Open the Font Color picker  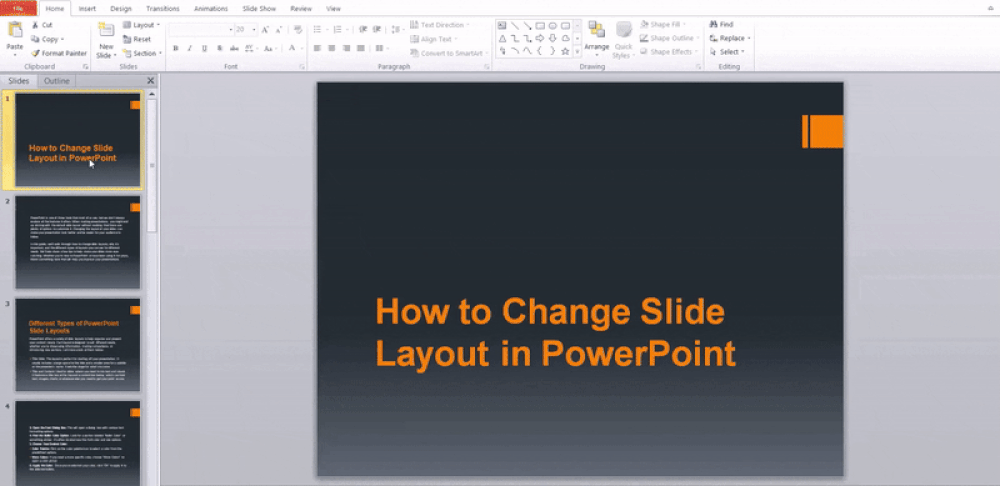[293, 48]
